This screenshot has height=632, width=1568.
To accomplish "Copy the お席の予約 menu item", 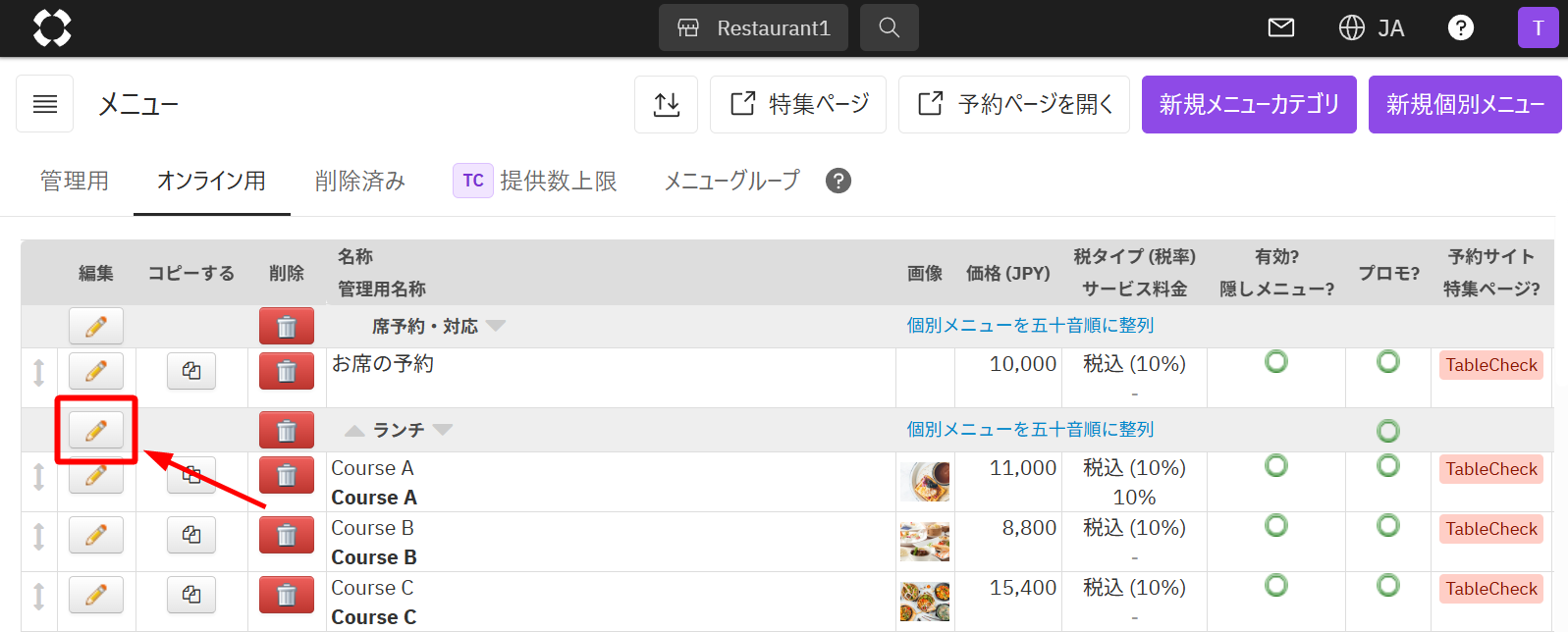I will tap(191, 371).
